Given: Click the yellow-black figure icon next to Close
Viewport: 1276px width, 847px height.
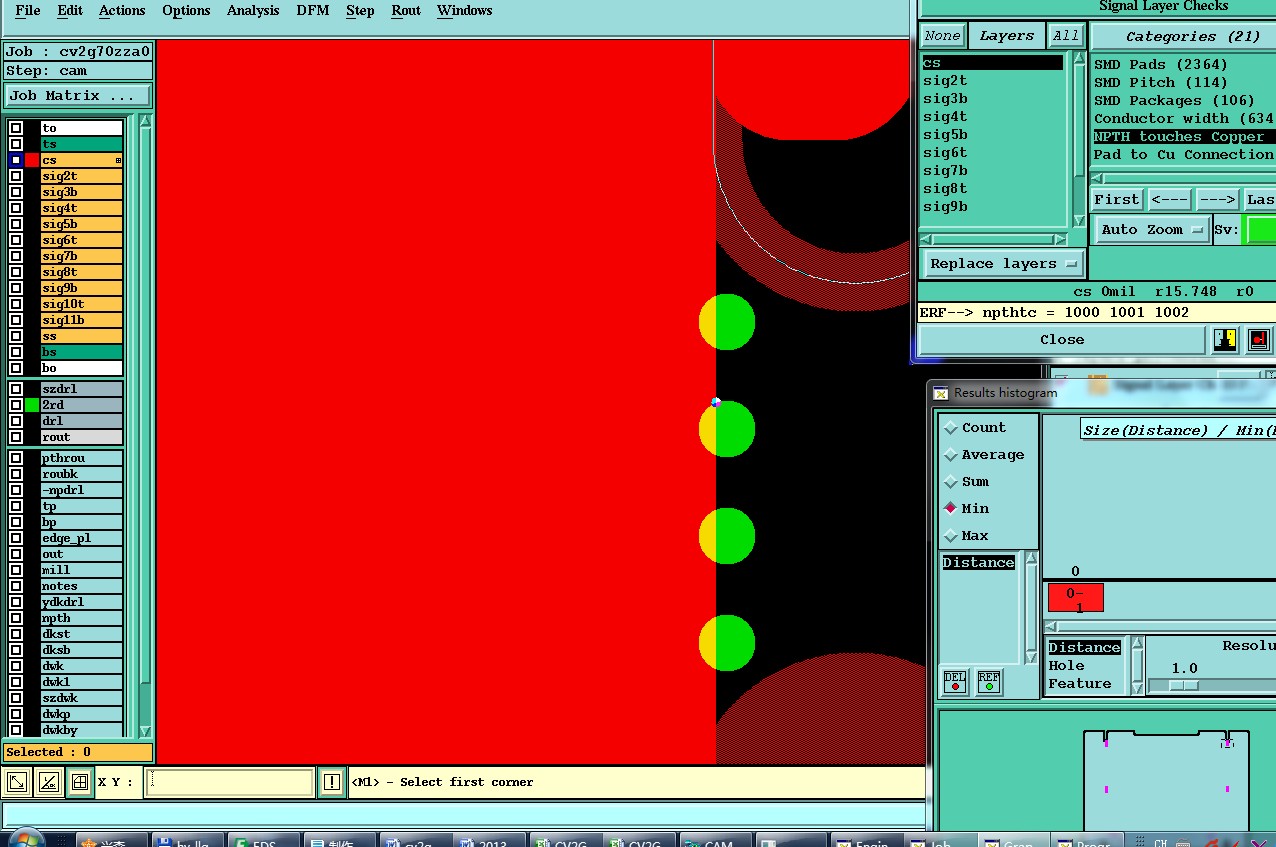Looking at the screenshot, I should [x=1225, y=340].
